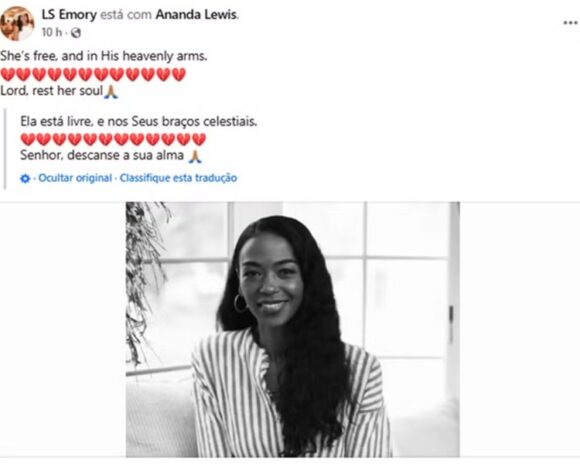Open the post options three-dots menu
Screen dimensions: 580x464
[570, 23]
